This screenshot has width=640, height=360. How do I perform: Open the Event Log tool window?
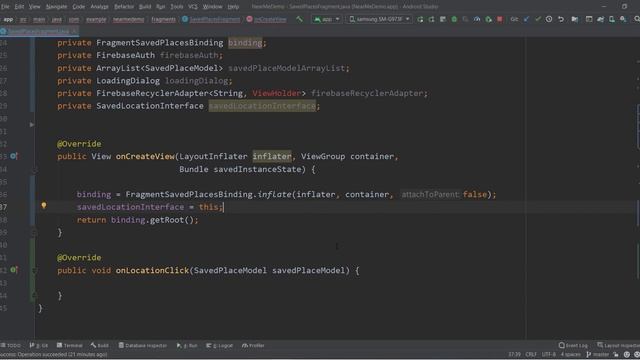(x=573, y=345)
